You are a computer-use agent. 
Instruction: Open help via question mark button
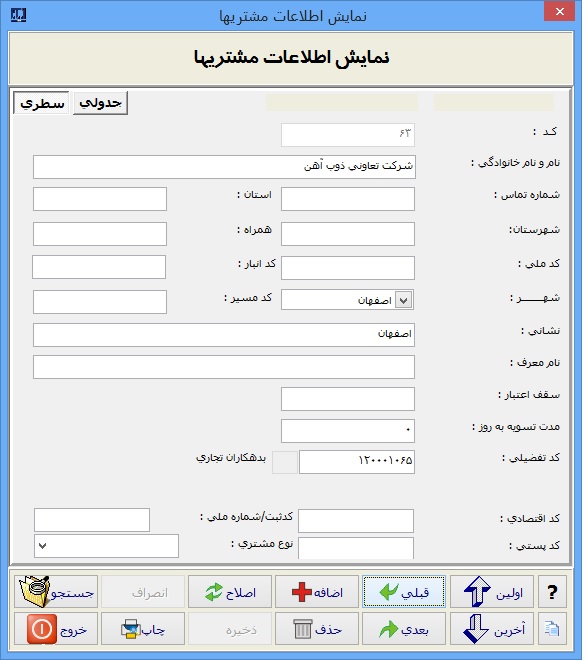(552, 591)
